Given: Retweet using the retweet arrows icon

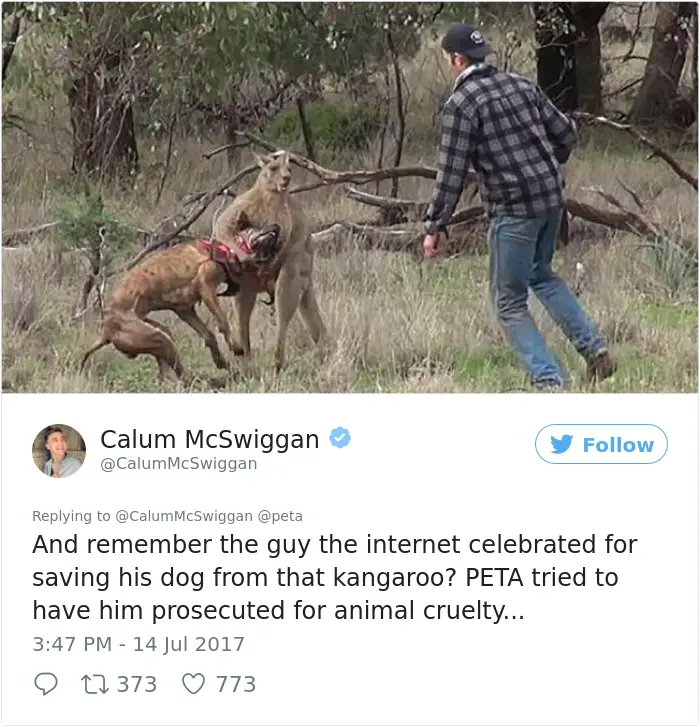Looking at the screenshot, I should 95,684.
